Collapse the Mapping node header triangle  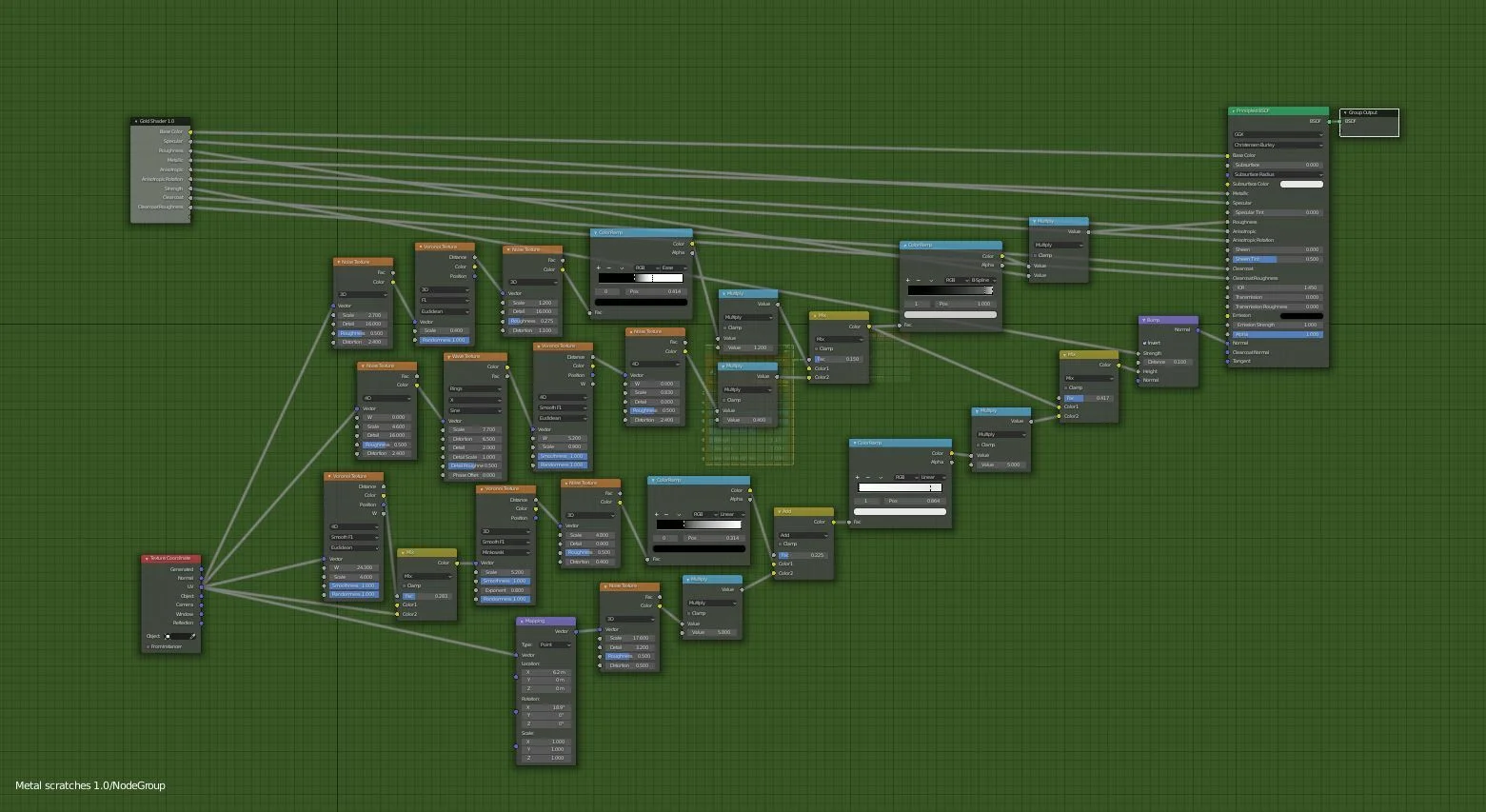pyautogui.click(x=522, y=622)
